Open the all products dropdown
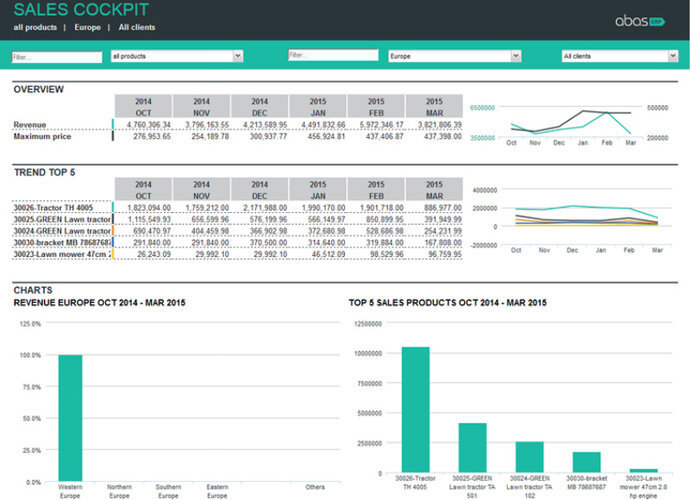690x500 pixels. 176,57
